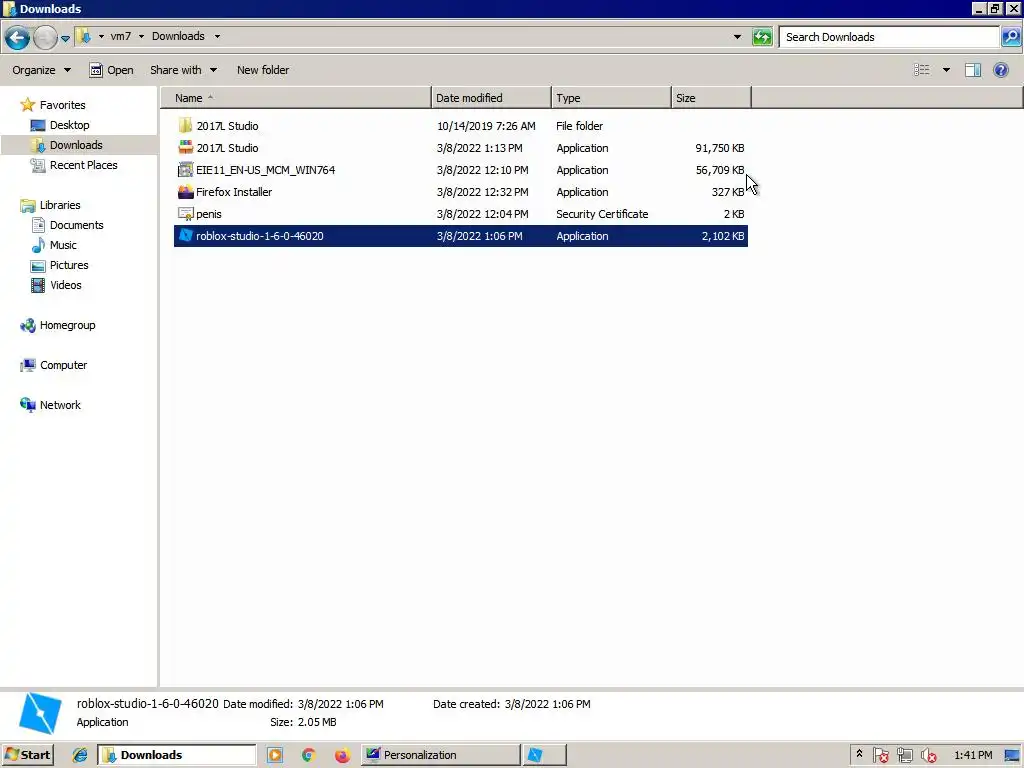Focus the Search Downloads field

tap(889, 37)
